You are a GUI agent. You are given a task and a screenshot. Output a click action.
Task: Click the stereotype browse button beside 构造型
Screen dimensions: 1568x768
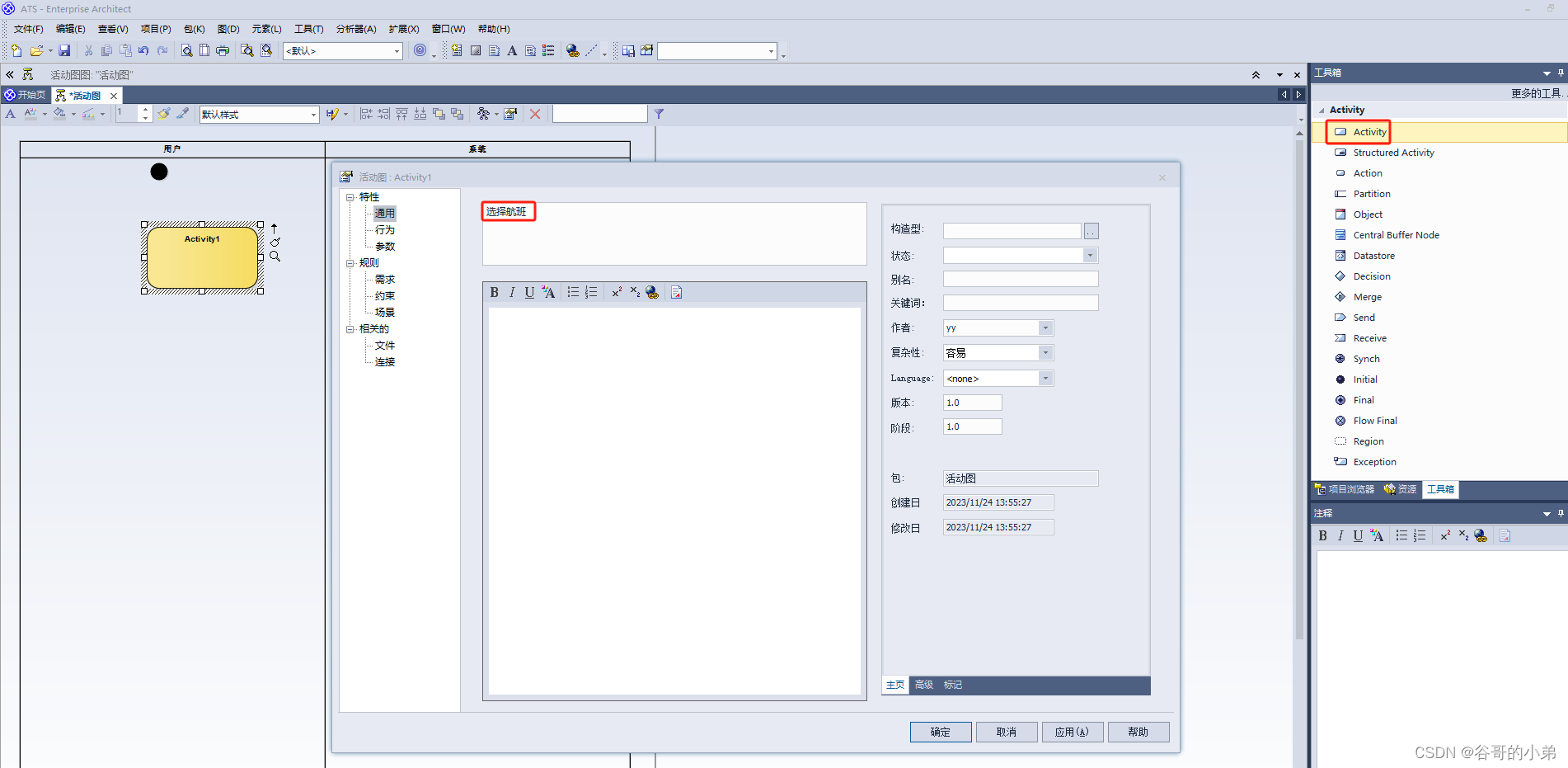tap(1091, 231)
